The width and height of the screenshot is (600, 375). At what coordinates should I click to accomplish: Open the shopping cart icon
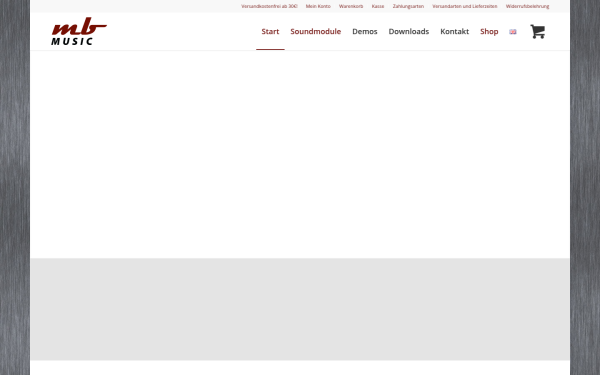pyautogui.click(x=537, y=31)
